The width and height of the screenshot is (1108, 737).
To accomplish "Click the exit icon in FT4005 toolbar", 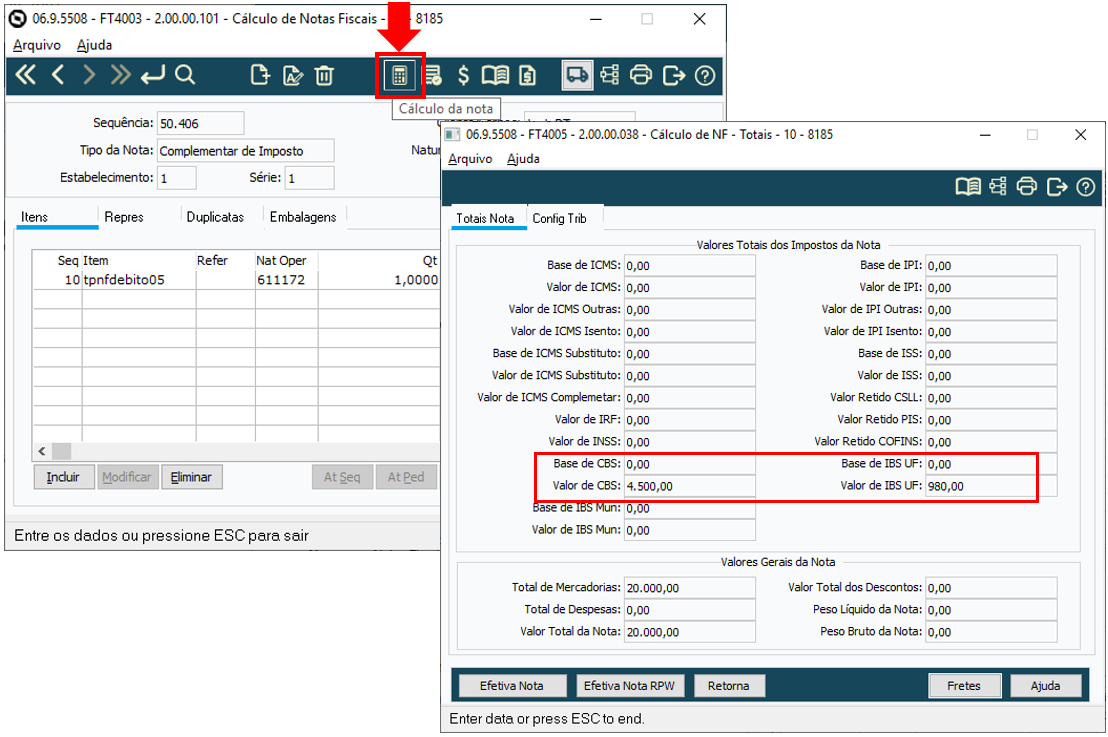I will click(x=1056, y=187).
